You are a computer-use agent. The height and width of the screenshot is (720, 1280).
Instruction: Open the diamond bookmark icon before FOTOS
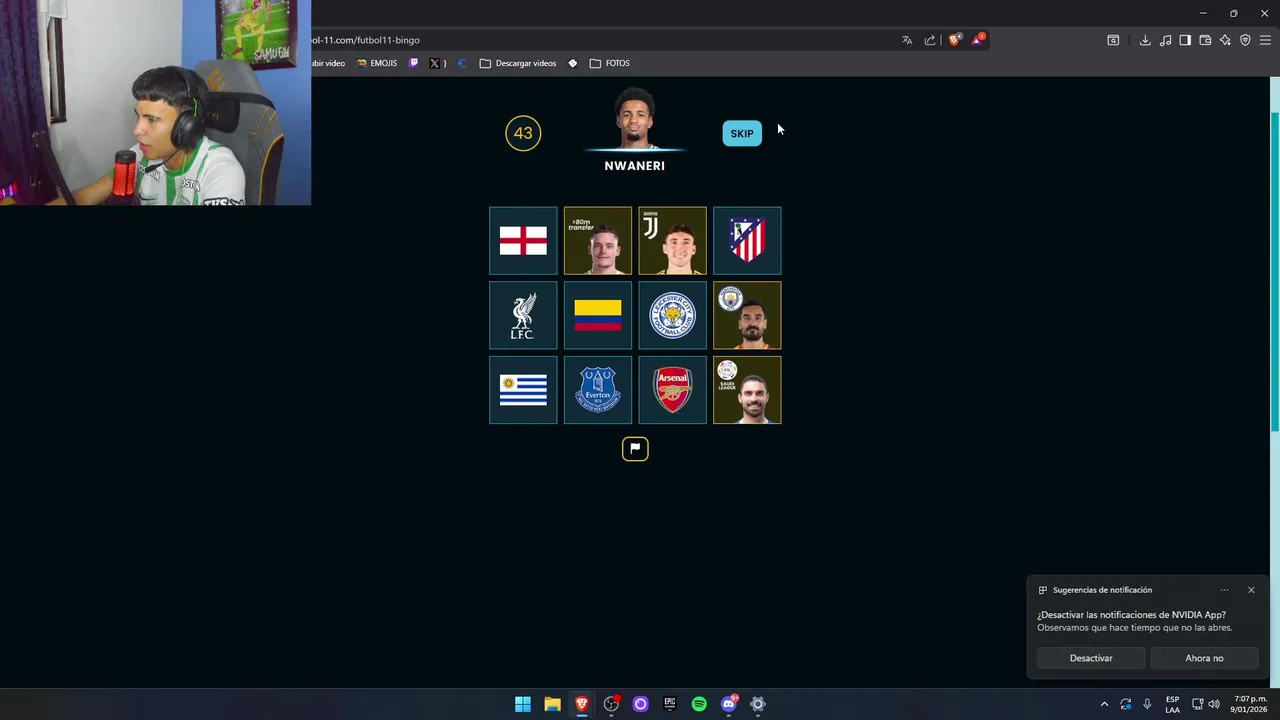tap(573, 63)
